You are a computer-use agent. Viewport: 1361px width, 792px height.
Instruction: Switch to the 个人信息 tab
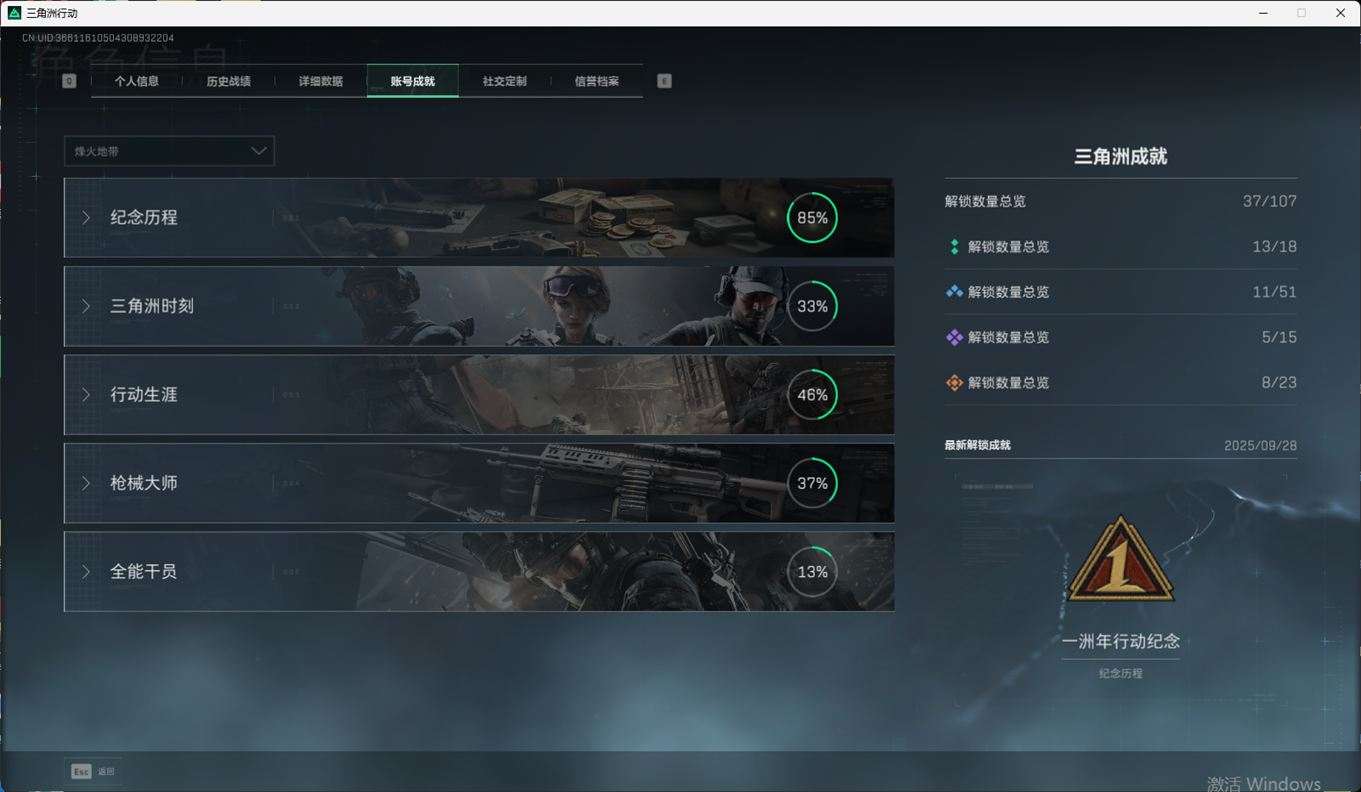tap(137, 81)
